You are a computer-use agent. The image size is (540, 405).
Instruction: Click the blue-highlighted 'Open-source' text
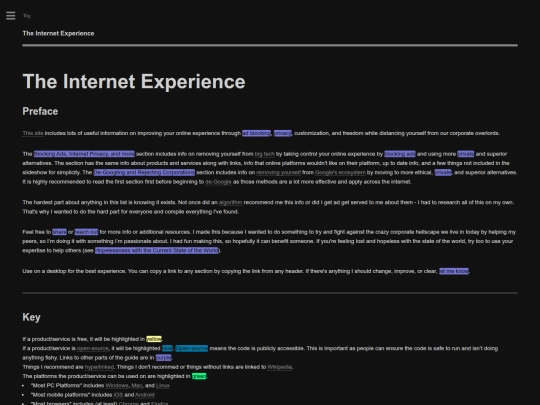coord(192,349)
